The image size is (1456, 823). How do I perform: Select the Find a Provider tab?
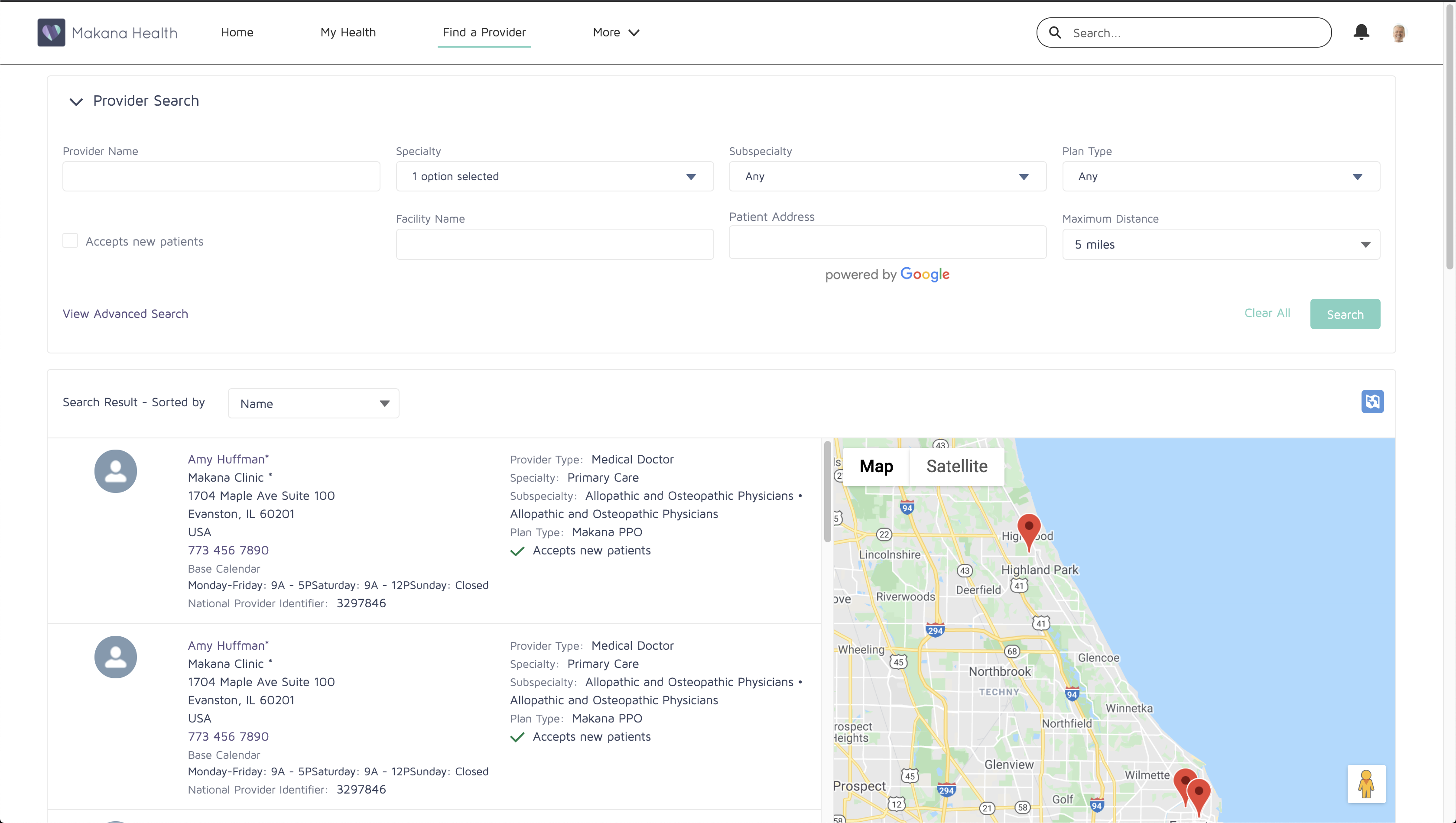click(484, 32)
